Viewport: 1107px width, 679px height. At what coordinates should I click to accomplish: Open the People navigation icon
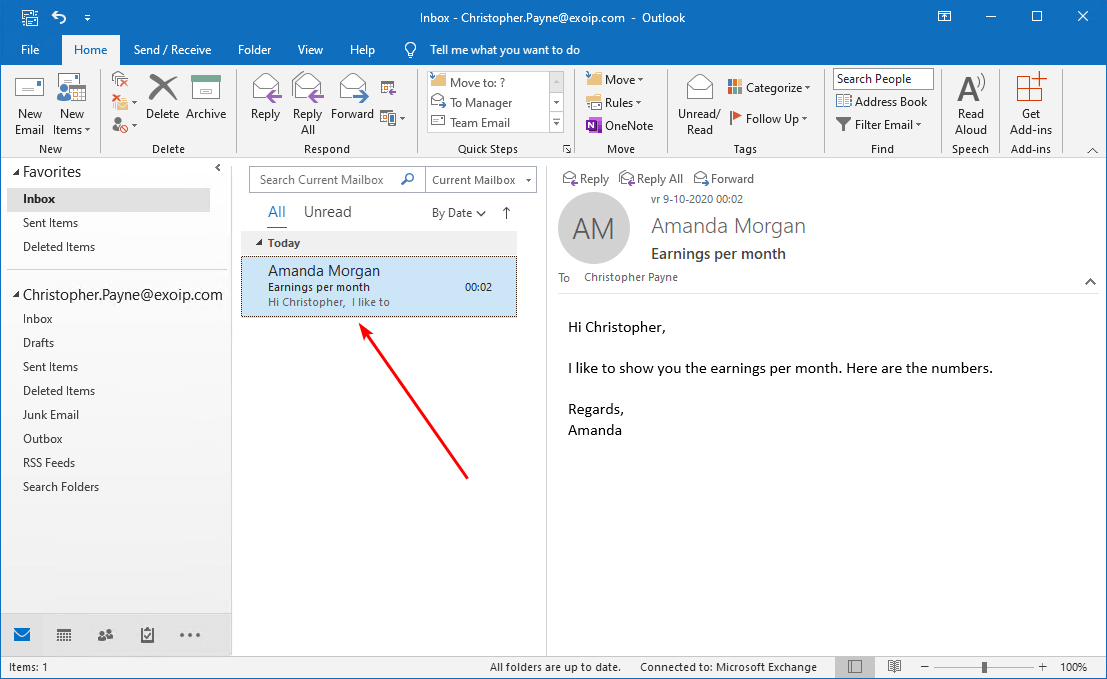tap(105, 634)
